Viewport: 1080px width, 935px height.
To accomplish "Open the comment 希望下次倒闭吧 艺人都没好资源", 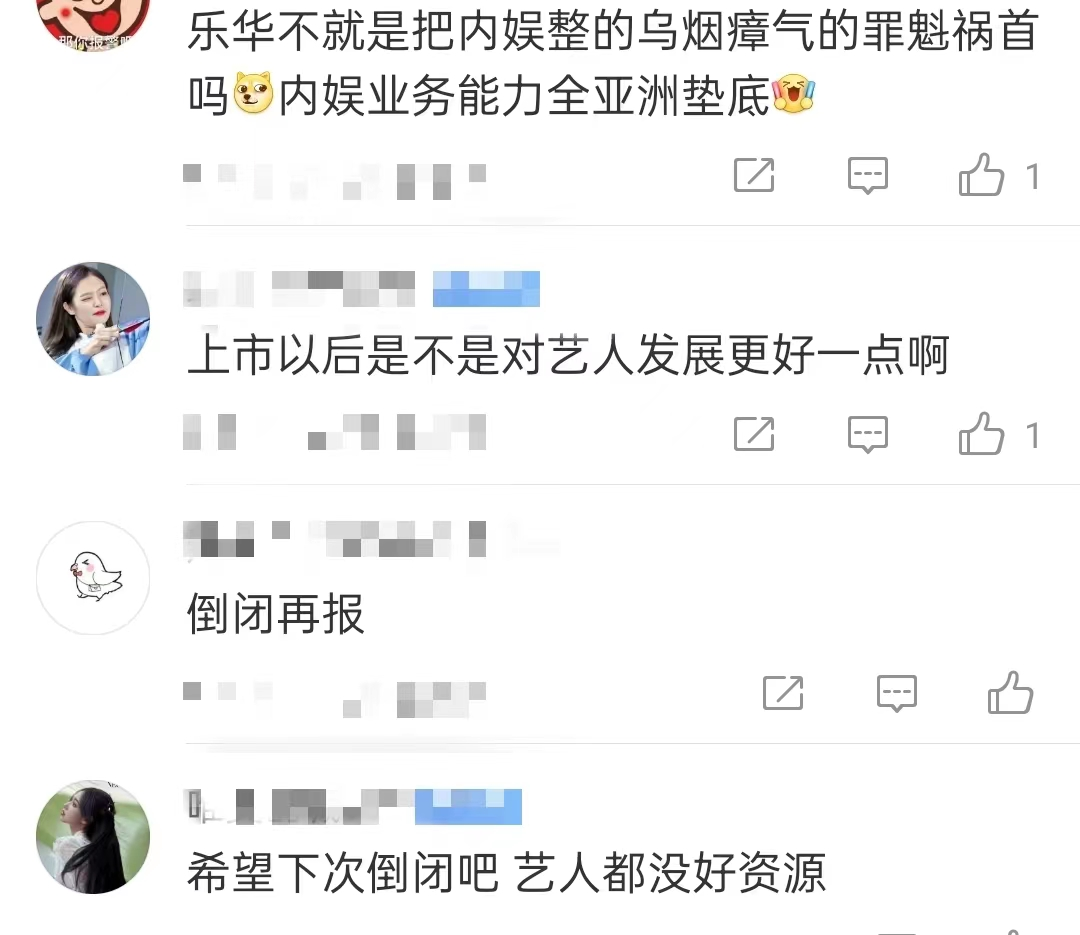I will coord(506,872).
